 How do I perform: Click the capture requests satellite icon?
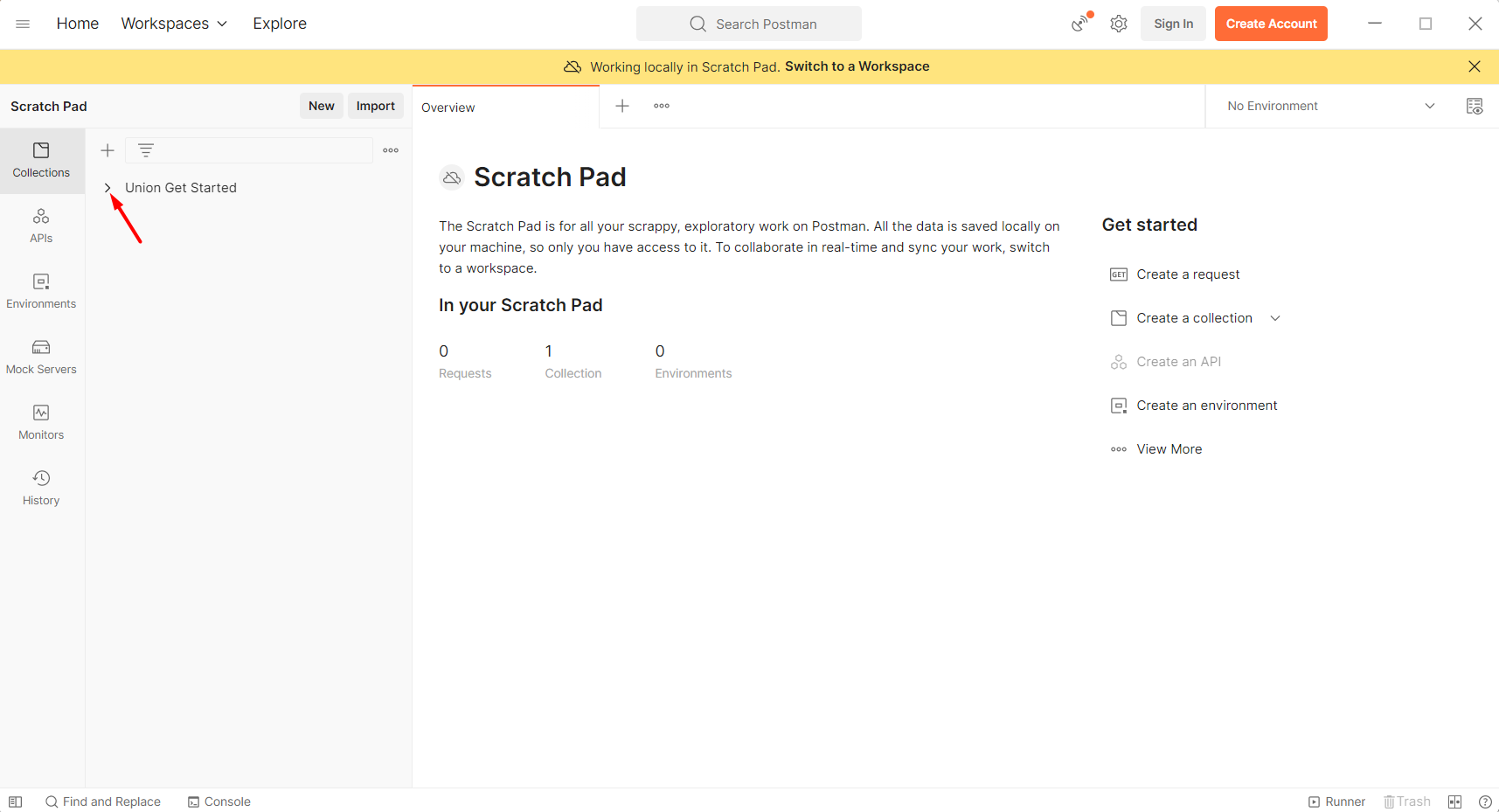1081,24
